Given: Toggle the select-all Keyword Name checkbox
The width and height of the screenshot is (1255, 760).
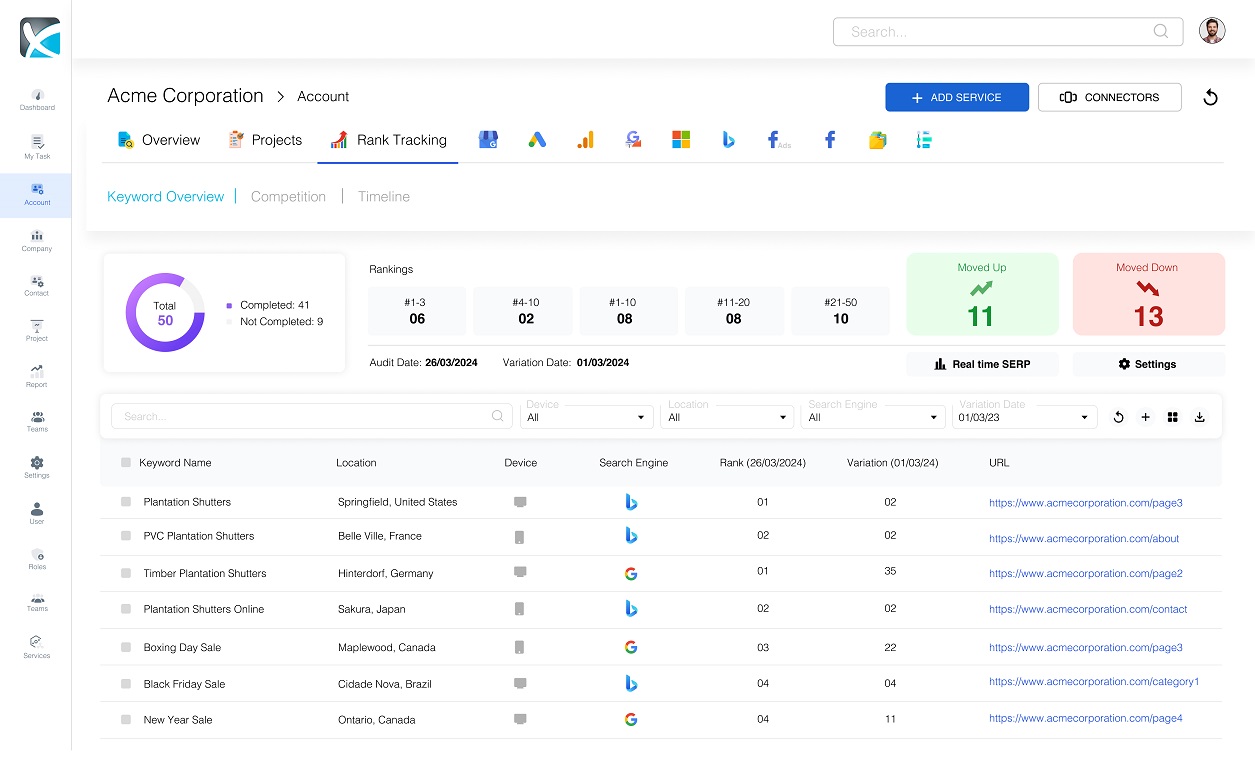Looking at the screenshot, I should click(126, 463).
